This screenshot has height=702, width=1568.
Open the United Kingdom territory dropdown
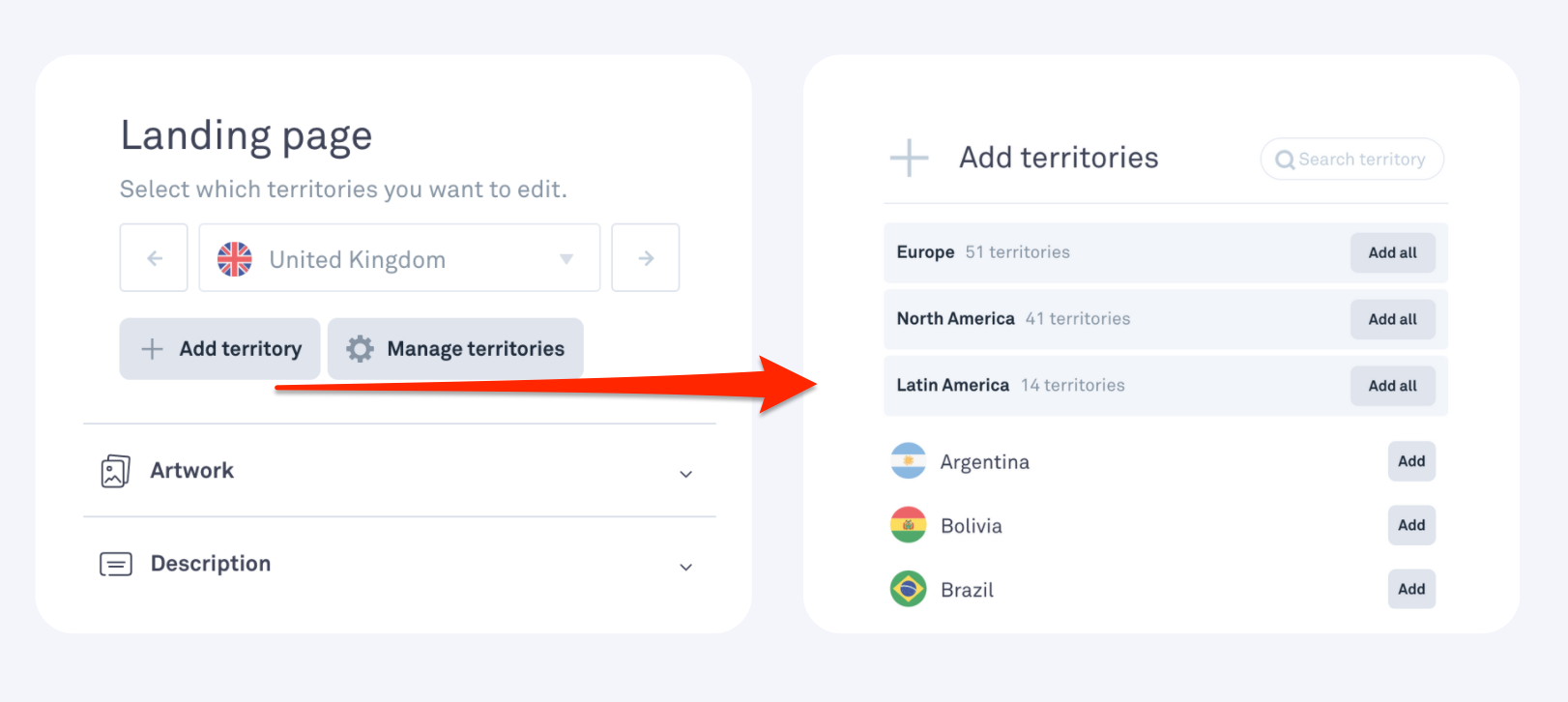(x=399, y=258)
